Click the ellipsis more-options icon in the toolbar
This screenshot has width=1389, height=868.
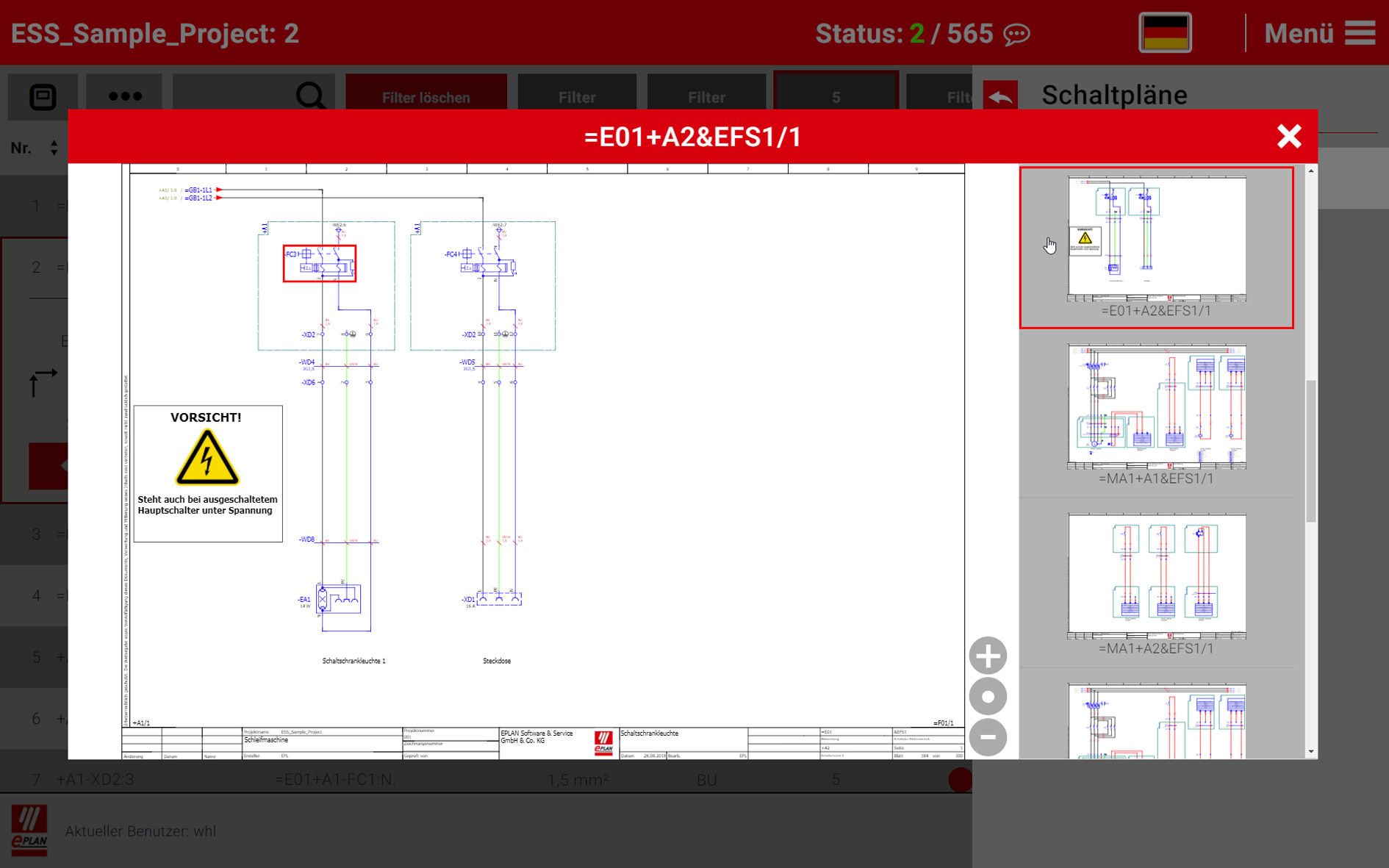point(125,96)
